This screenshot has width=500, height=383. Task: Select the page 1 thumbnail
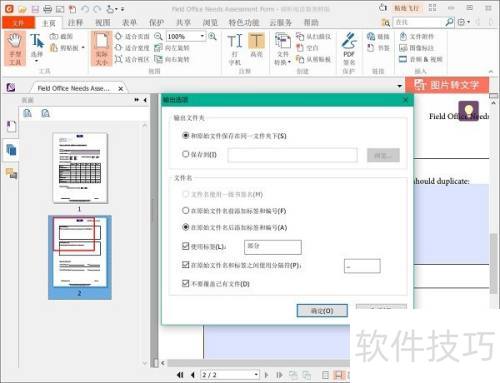point(80,168)
